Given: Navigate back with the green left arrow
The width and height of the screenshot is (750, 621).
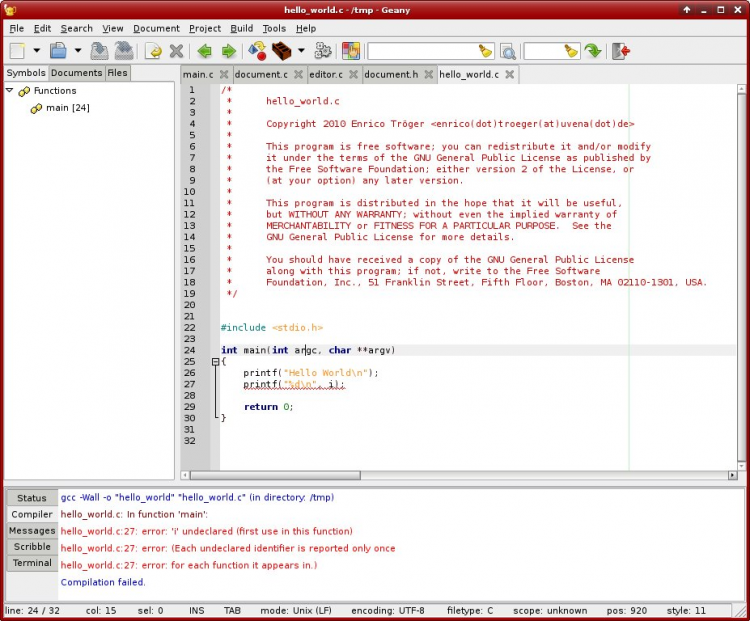Looking at the screenshot, I should click(x=205, y=51).
